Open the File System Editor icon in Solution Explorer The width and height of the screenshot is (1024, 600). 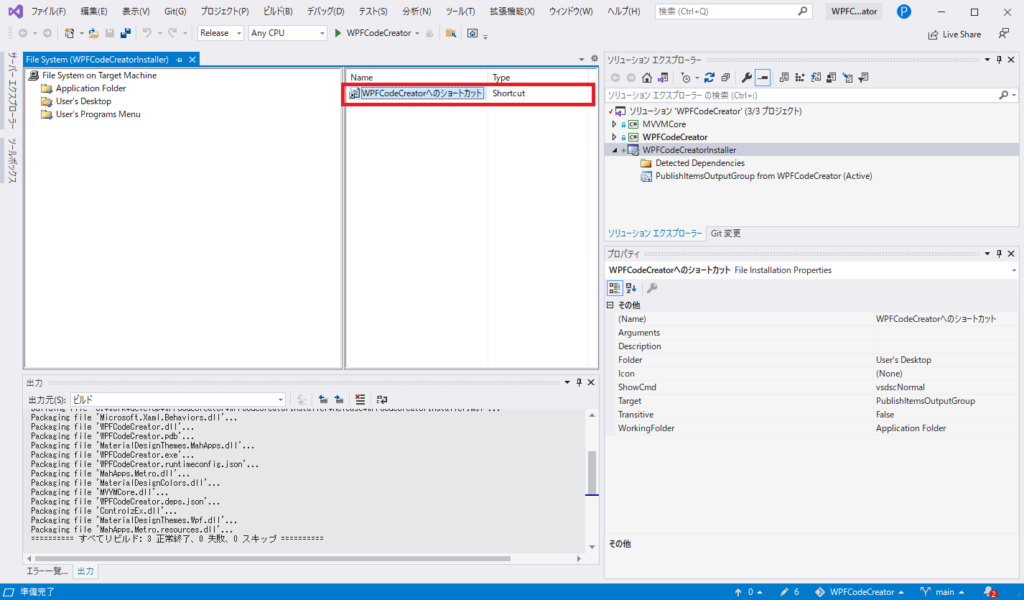[x=784, y=78]
